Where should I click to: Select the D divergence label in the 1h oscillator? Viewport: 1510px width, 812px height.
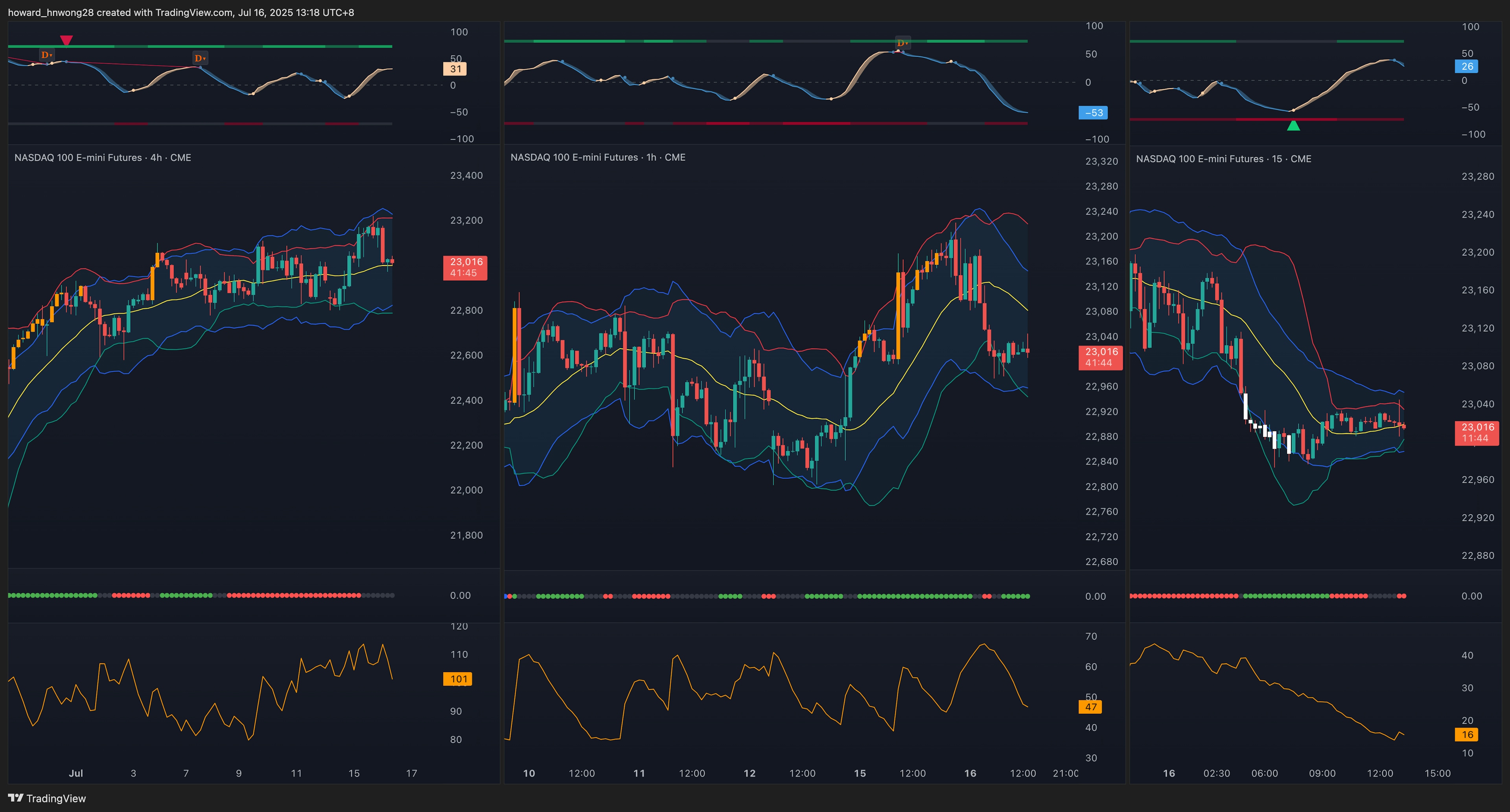click(x=903, y=43)
